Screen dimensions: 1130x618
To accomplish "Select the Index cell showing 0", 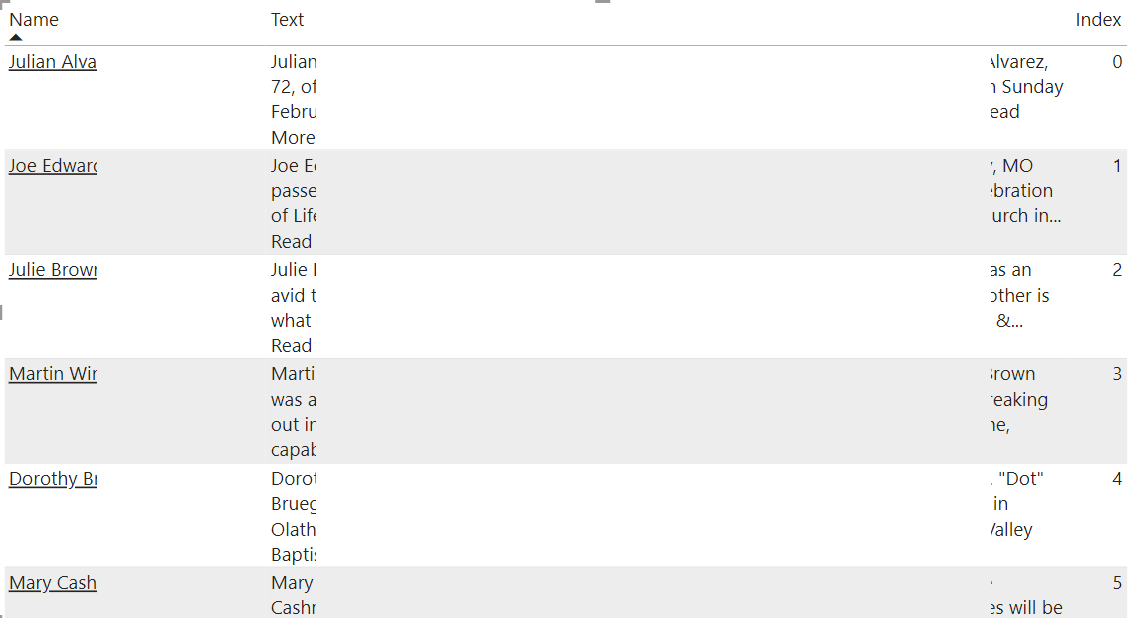I will click(1117, 62).
